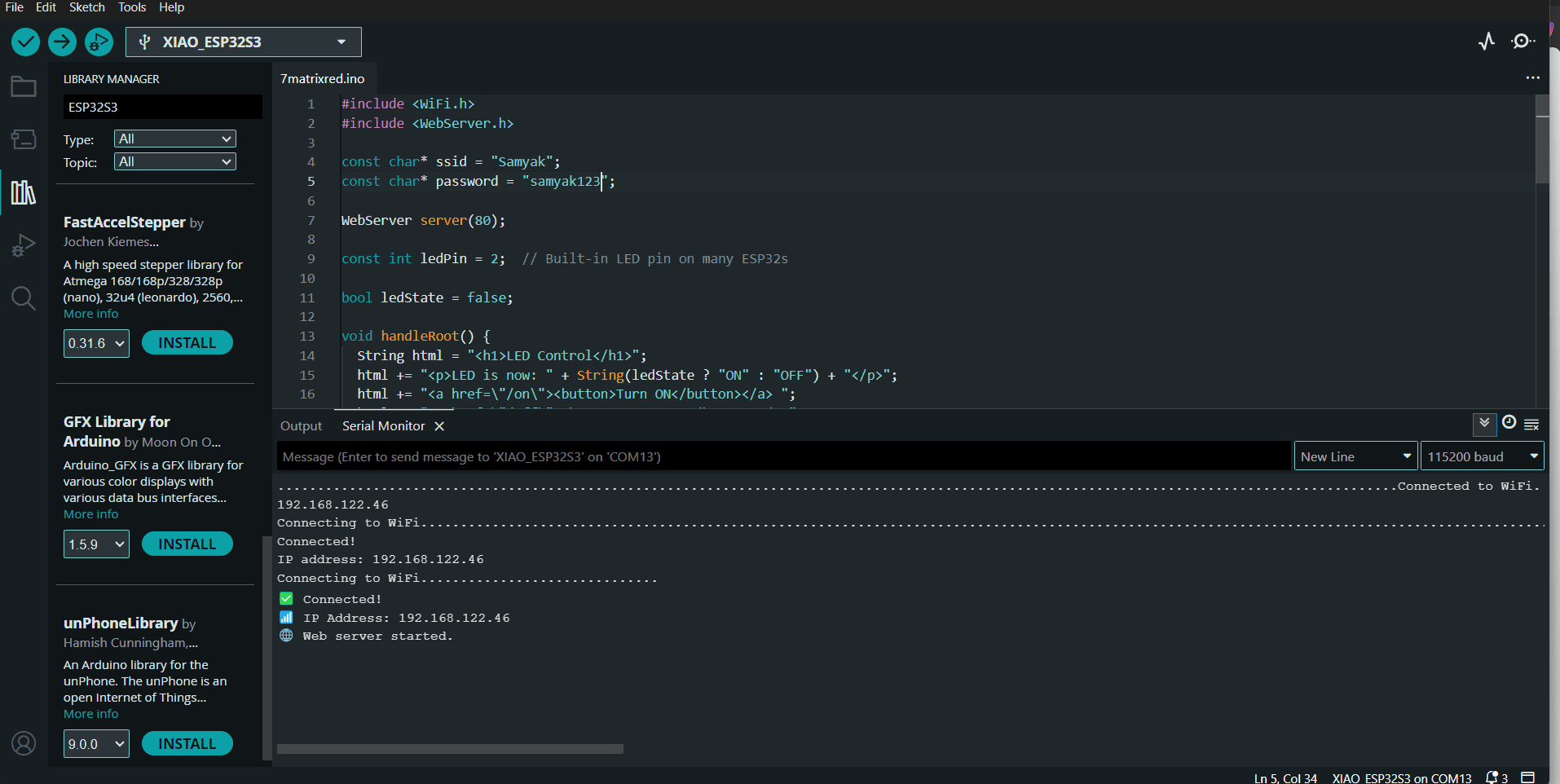This screenshot has width=1560, height=784.
Task: Open the File menu
Action: coord(15,7)
